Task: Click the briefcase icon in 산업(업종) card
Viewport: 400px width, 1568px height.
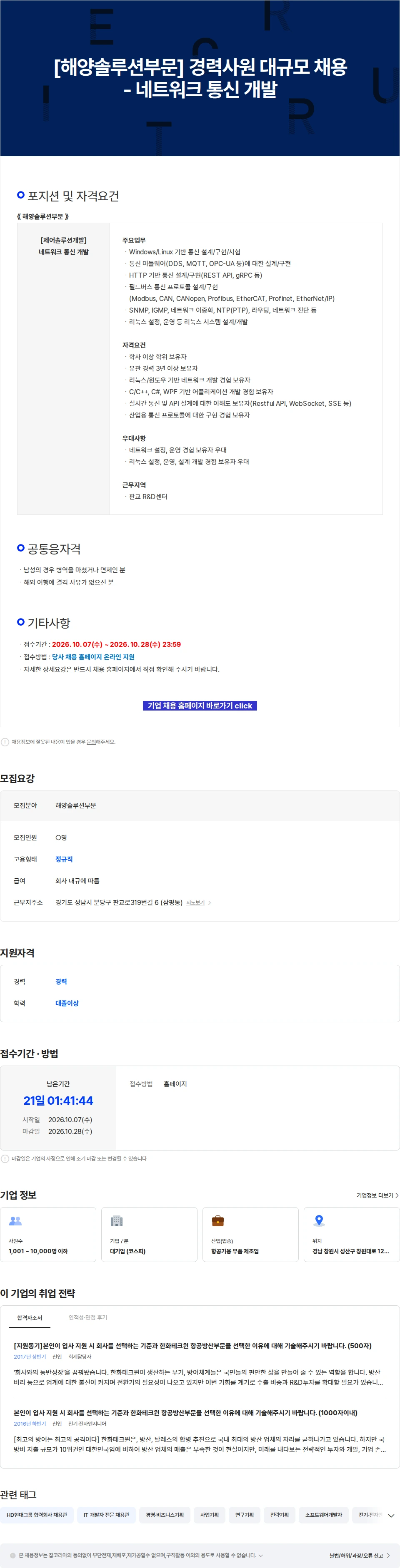Action: 217,1220
